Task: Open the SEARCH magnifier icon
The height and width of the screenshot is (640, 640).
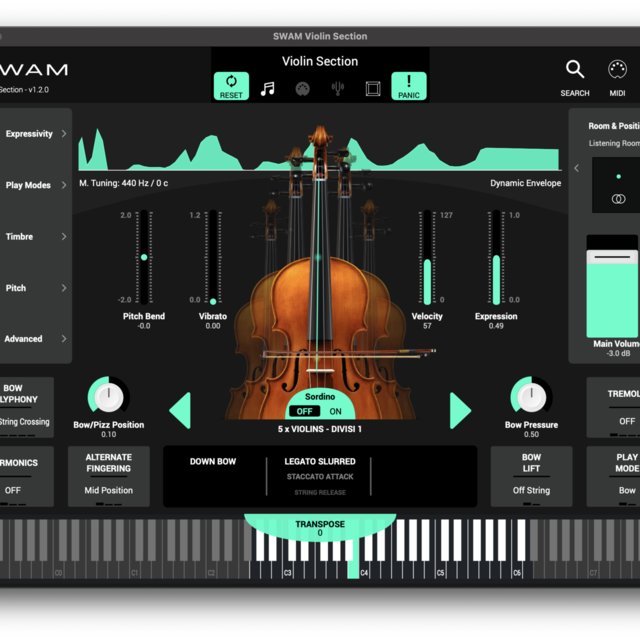Action: 575,69
